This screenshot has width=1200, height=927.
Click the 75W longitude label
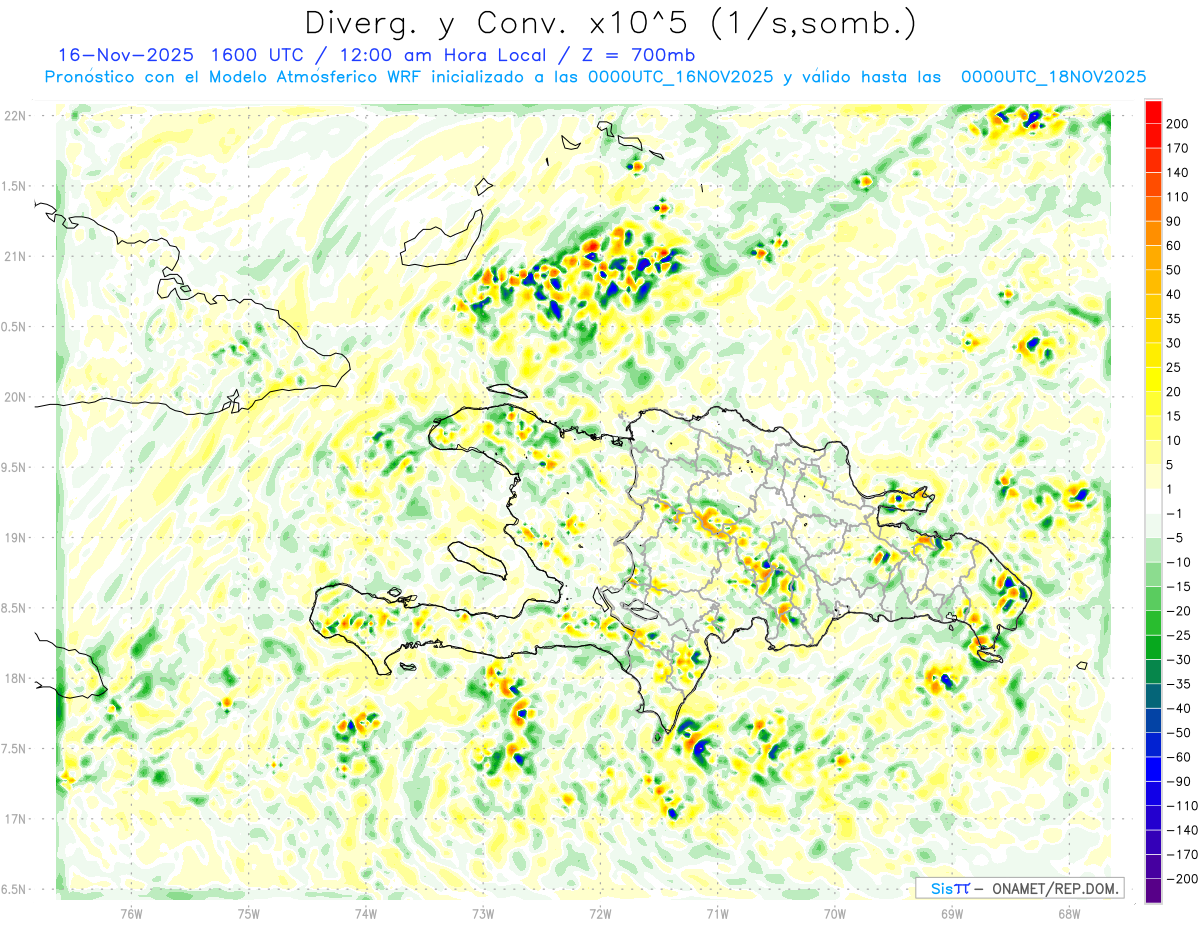248,914
